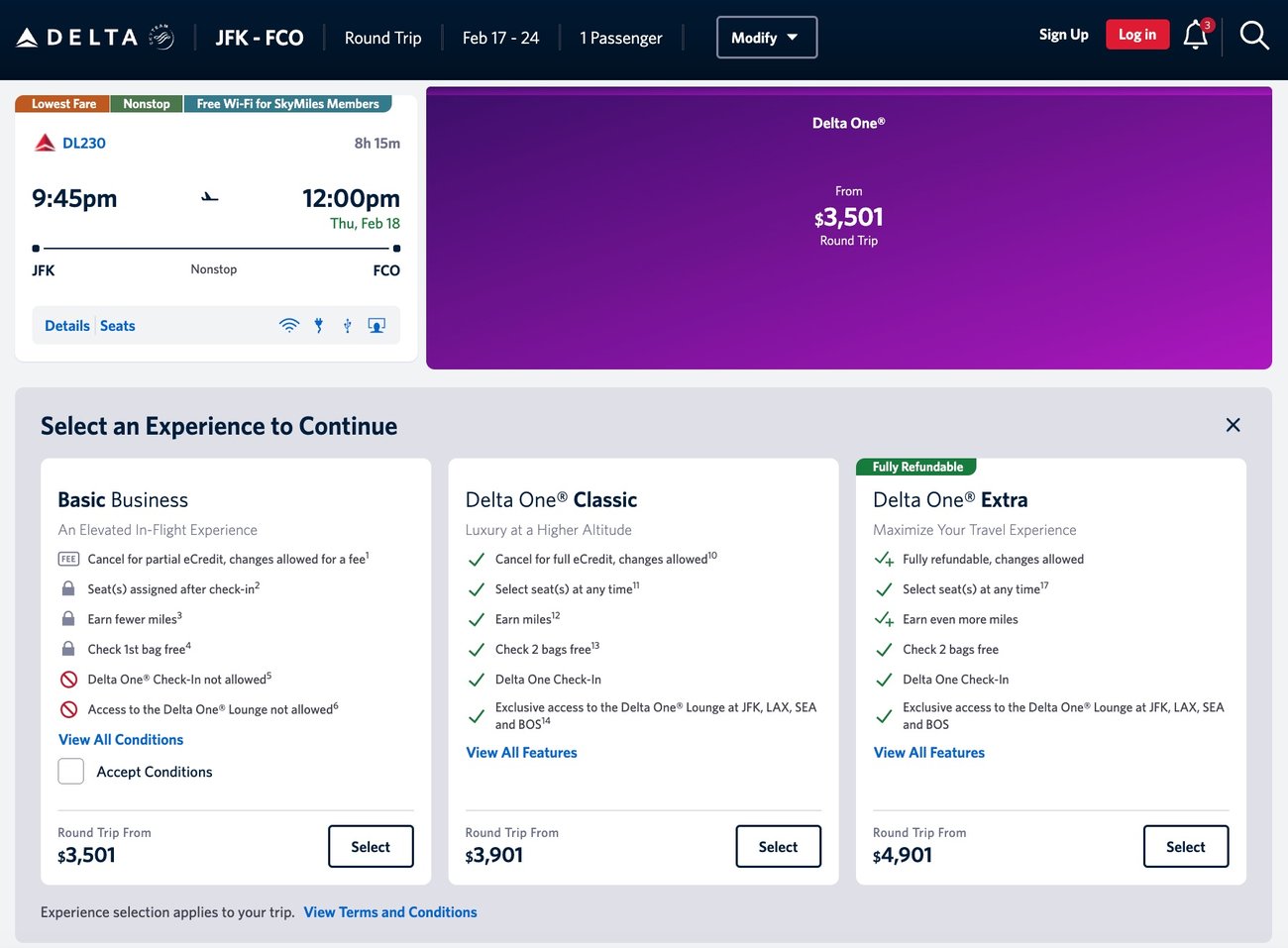Click the check-plus icon beside Earn even more miles
Screen dimensions: 1288x948
click(885, 619)
